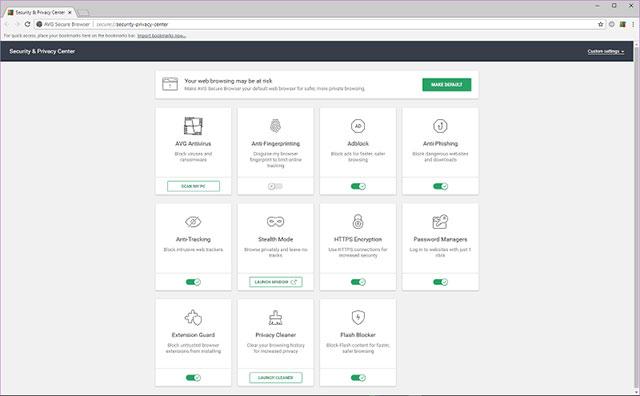Click the AVG Antivirus card icon
640x396 pixels.
[193, 126]
